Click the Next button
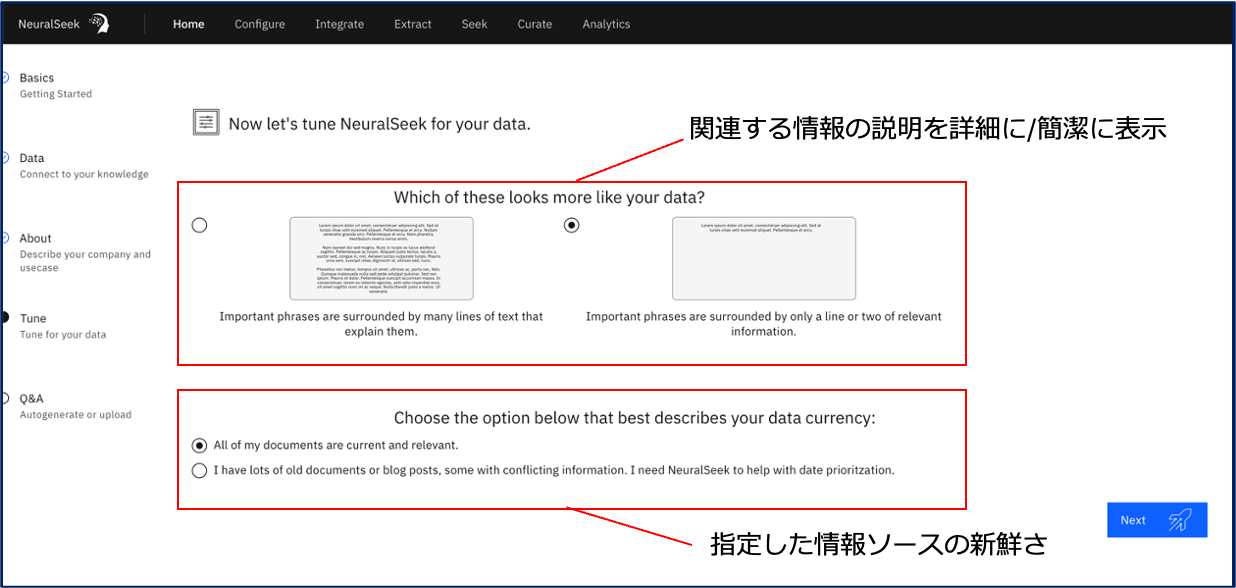Screen dimensions: 1236x588 tap(1157, 520)
